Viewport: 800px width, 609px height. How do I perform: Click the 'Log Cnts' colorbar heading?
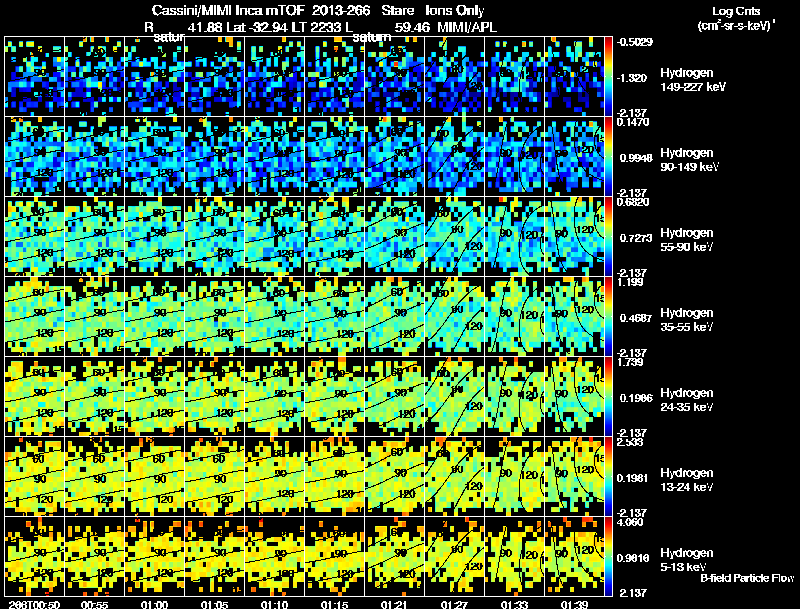[736, 11]
